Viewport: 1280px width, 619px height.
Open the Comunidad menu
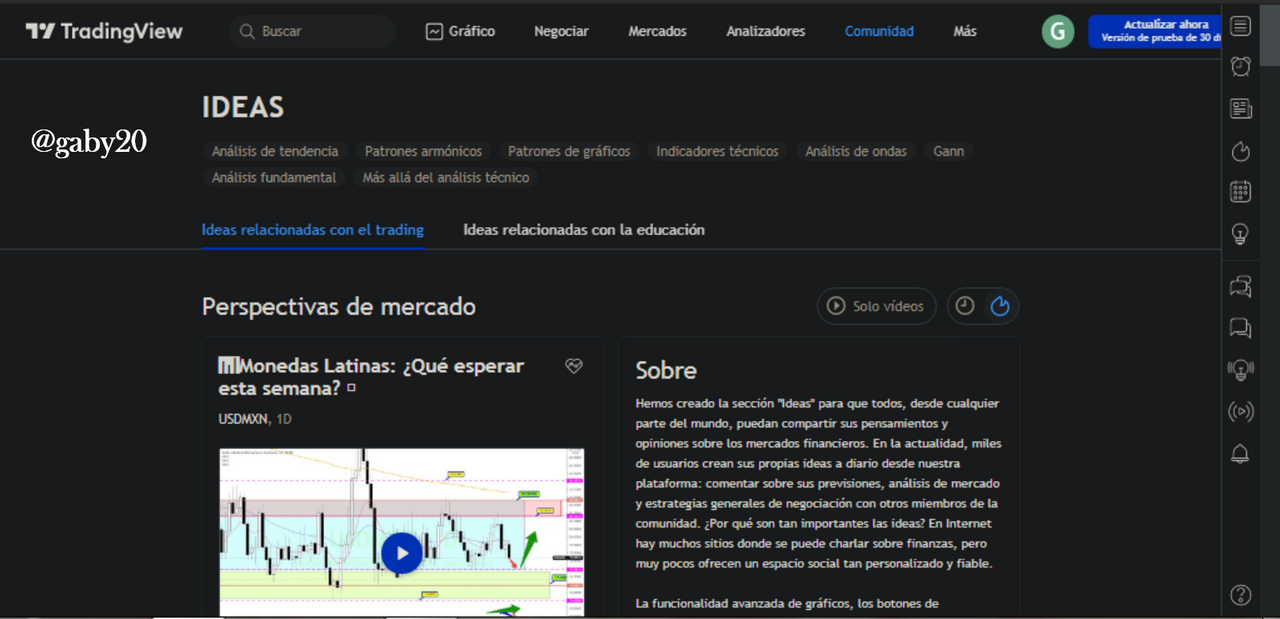pyautogui.click(x=879, y=31)
